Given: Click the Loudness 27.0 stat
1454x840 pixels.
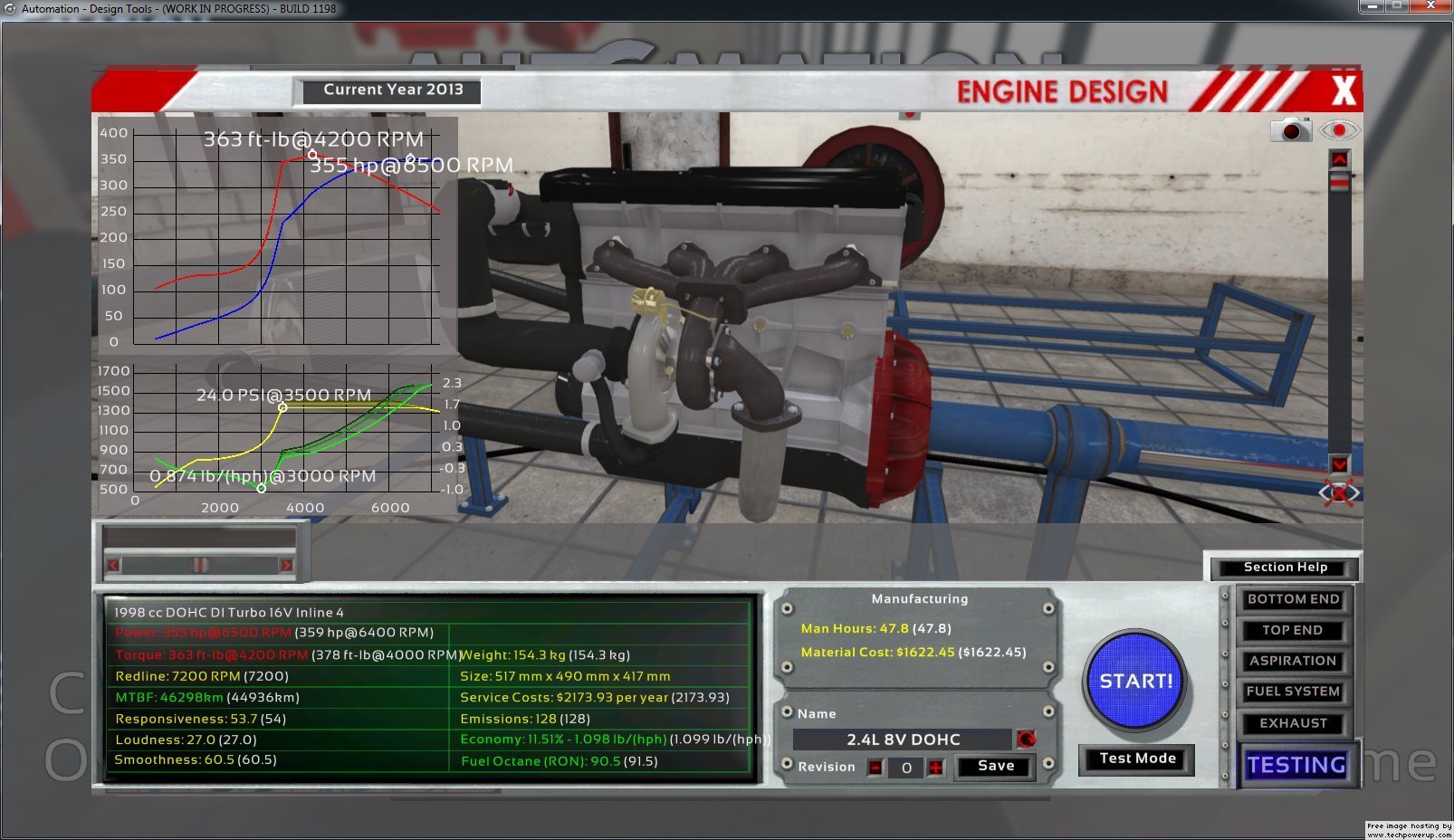Looking at the screenshot, I should pos(186,740).
